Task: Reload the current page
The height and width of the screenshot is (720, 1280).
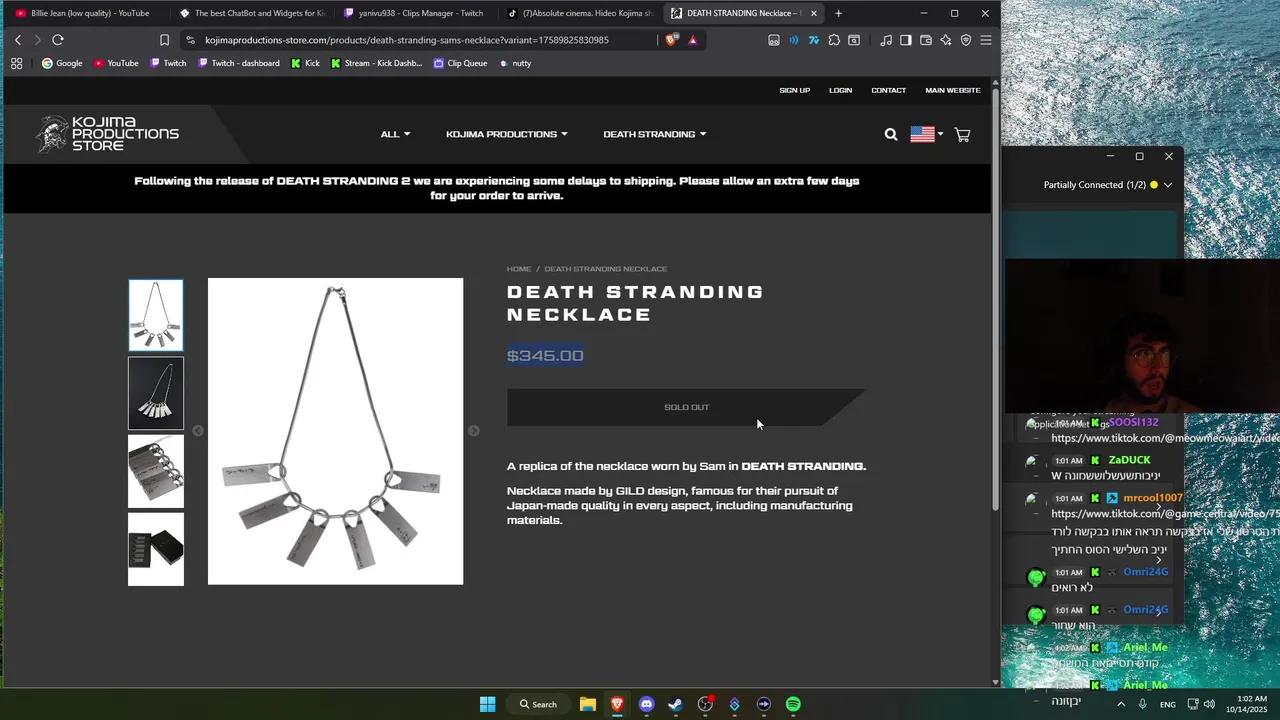Action: click(57, 40)
